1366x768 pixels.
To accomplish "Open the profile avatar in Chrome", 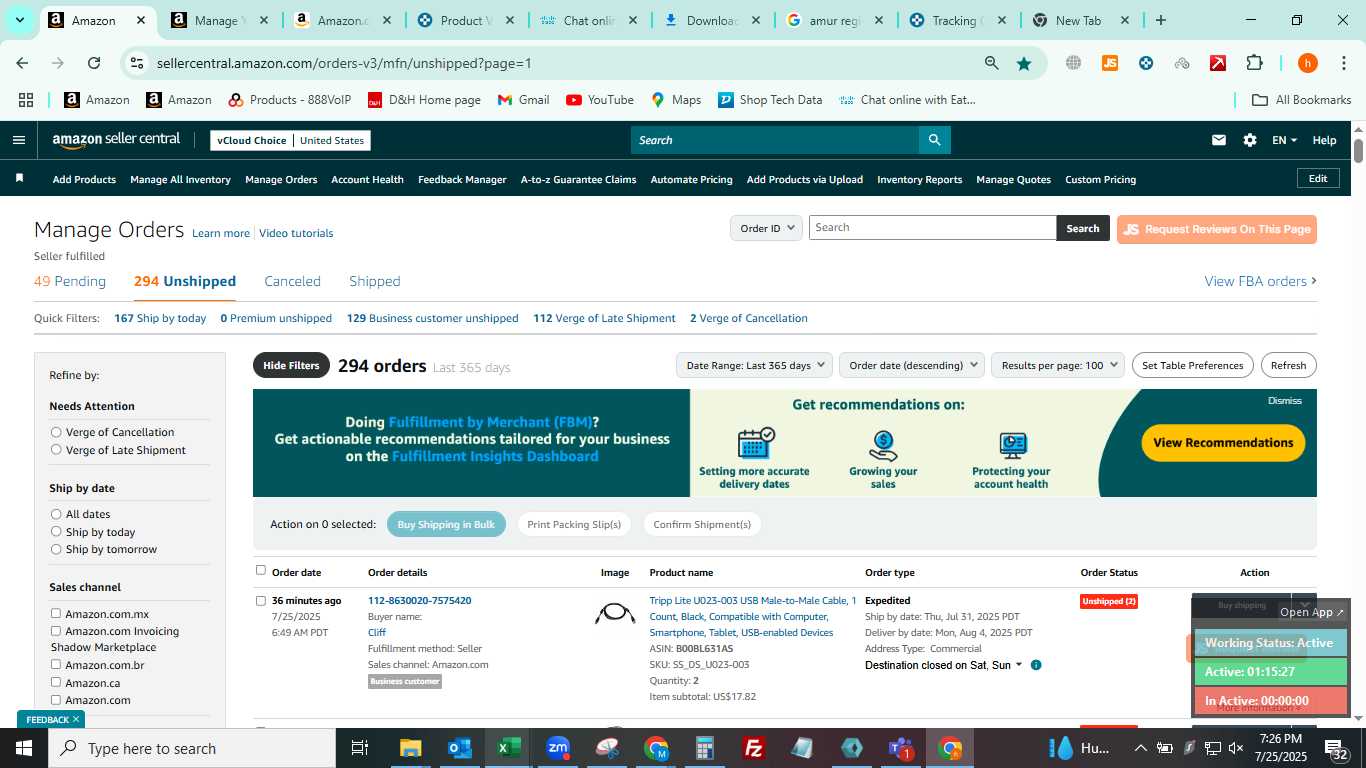I will click(x=1307, y=63).
